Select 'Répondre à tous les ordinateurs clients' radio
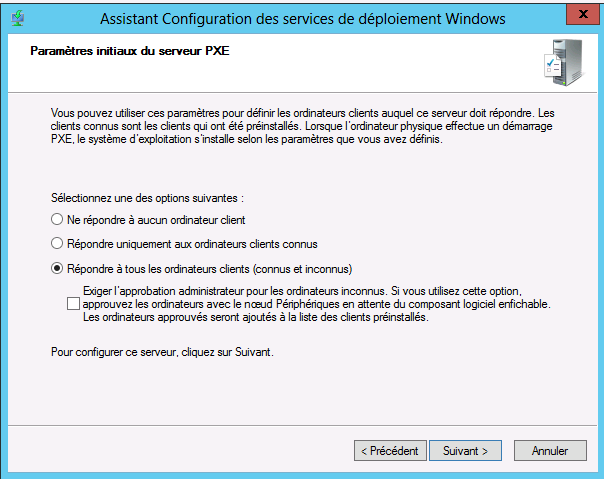The height and width of the screenshot is (479, 604). click(x=57, y=269)
